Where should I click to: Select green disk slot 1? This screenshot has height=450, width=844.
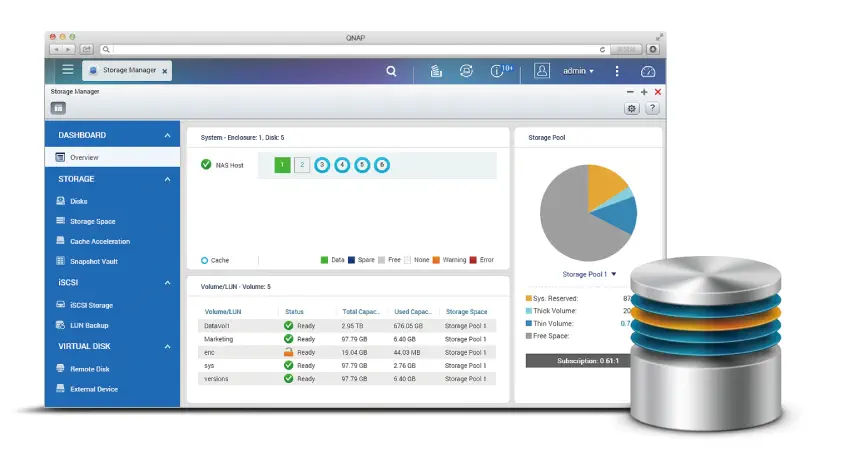pos(282,165)
